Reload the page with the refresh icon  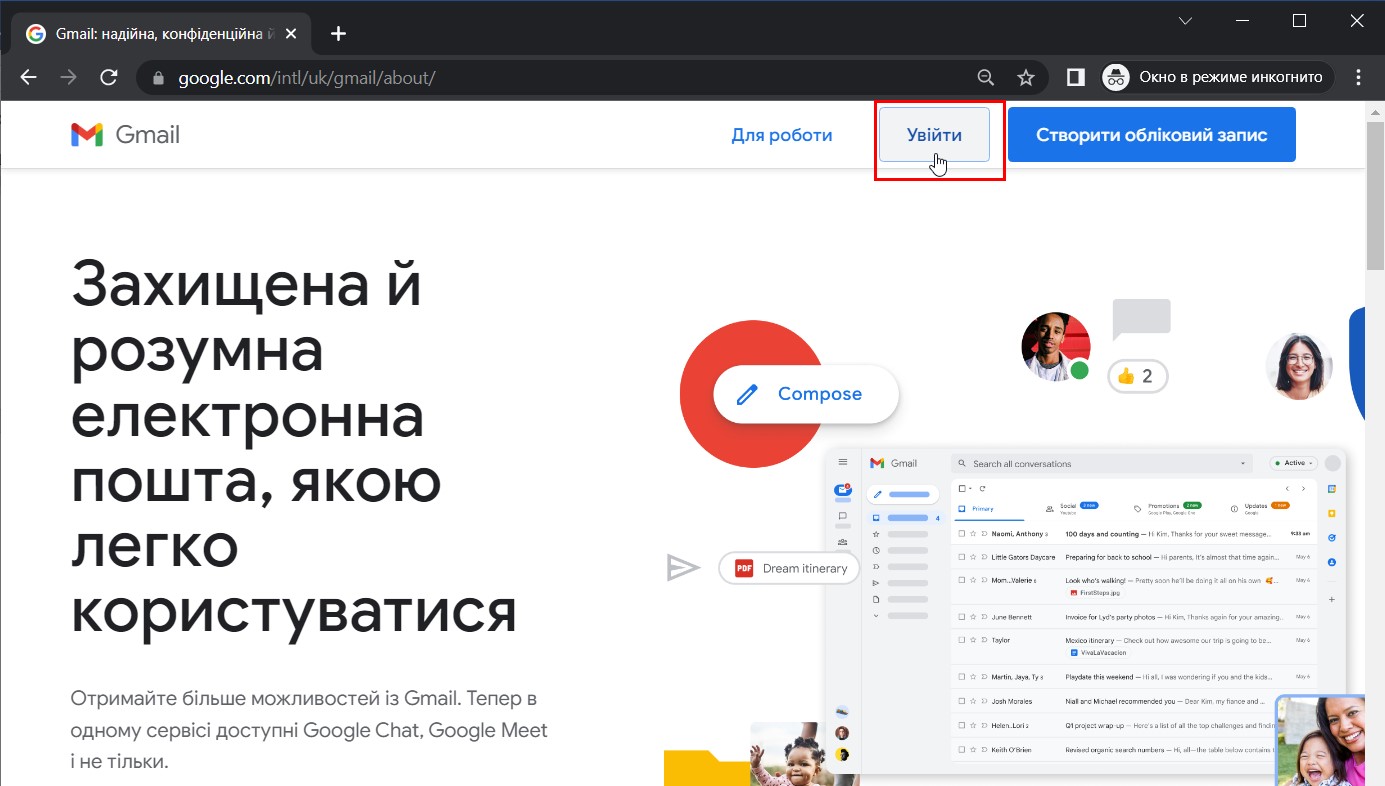tap(109, 77)
